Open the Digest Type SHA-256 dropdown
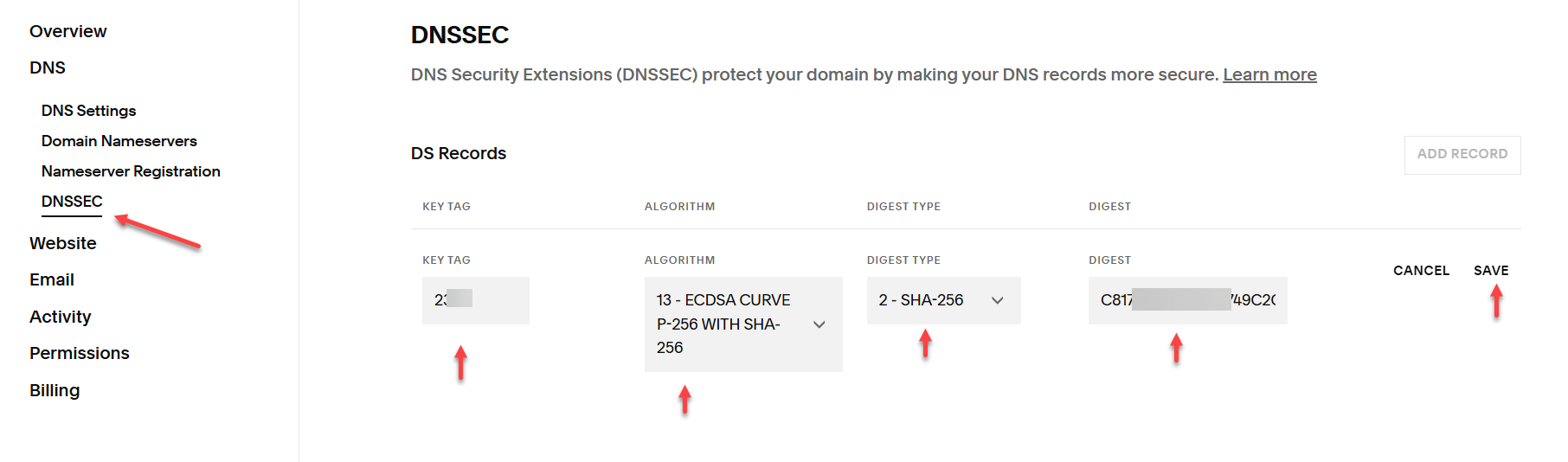The height and width of the screenshot is (462, 1568). pos(942,300)
